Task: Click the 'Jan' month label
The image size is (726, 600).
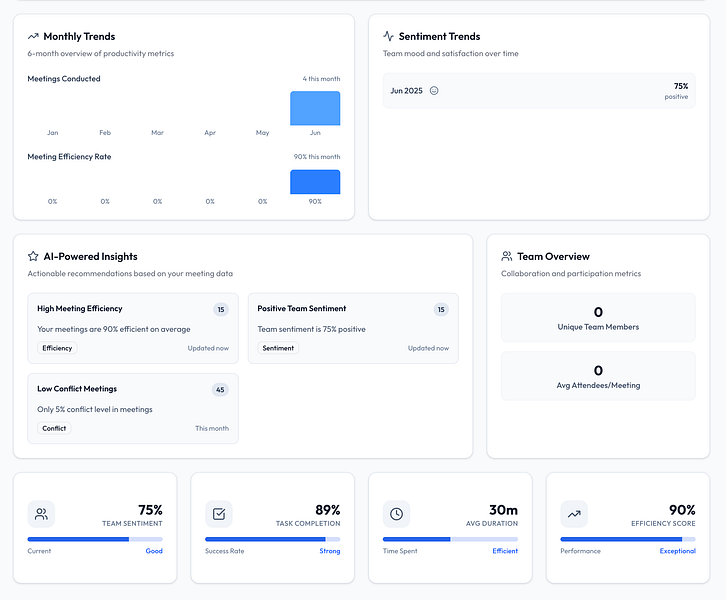Action: click(53, 133)
